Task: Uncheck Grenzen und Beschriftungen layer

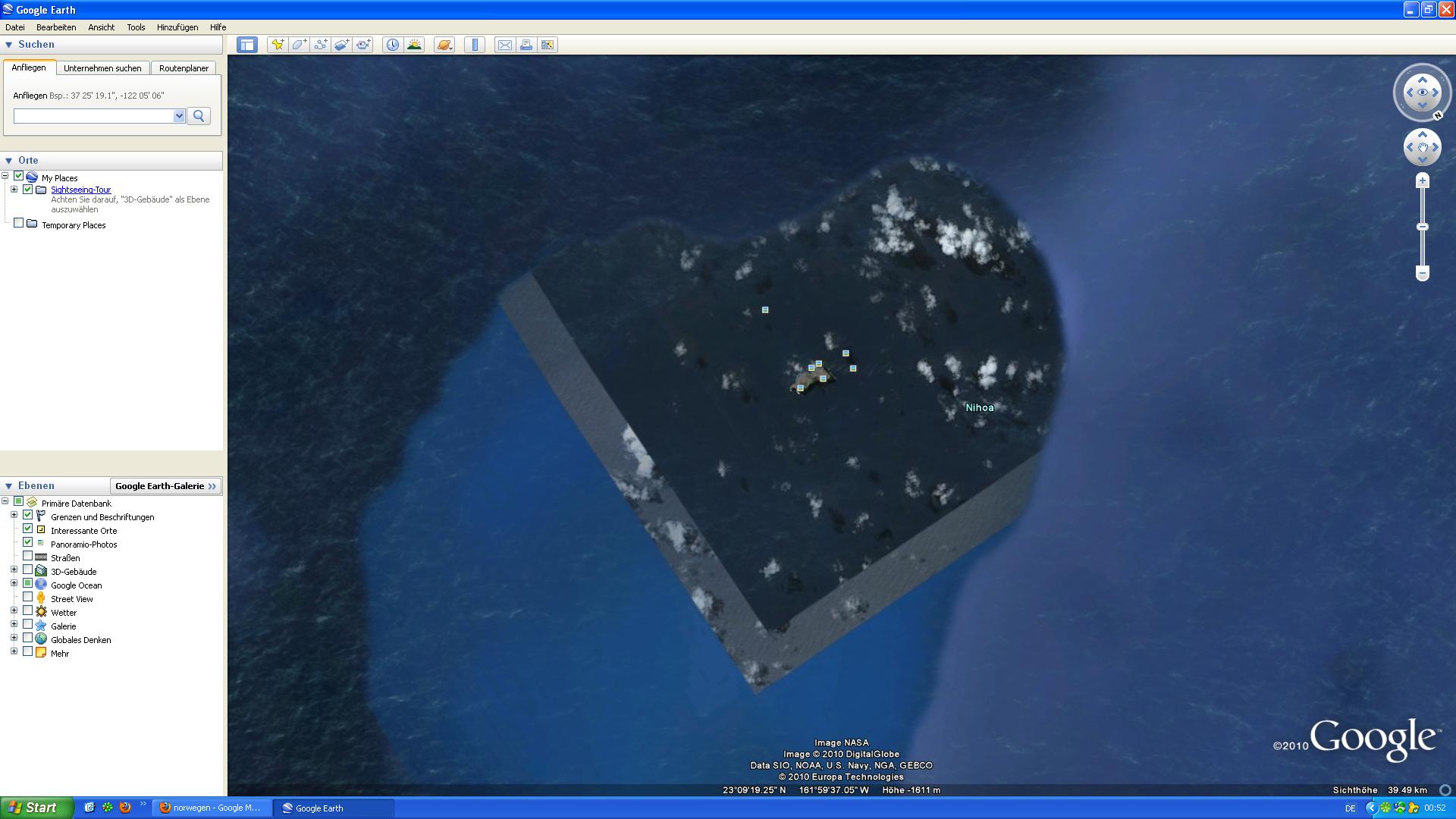Action: 28,516
